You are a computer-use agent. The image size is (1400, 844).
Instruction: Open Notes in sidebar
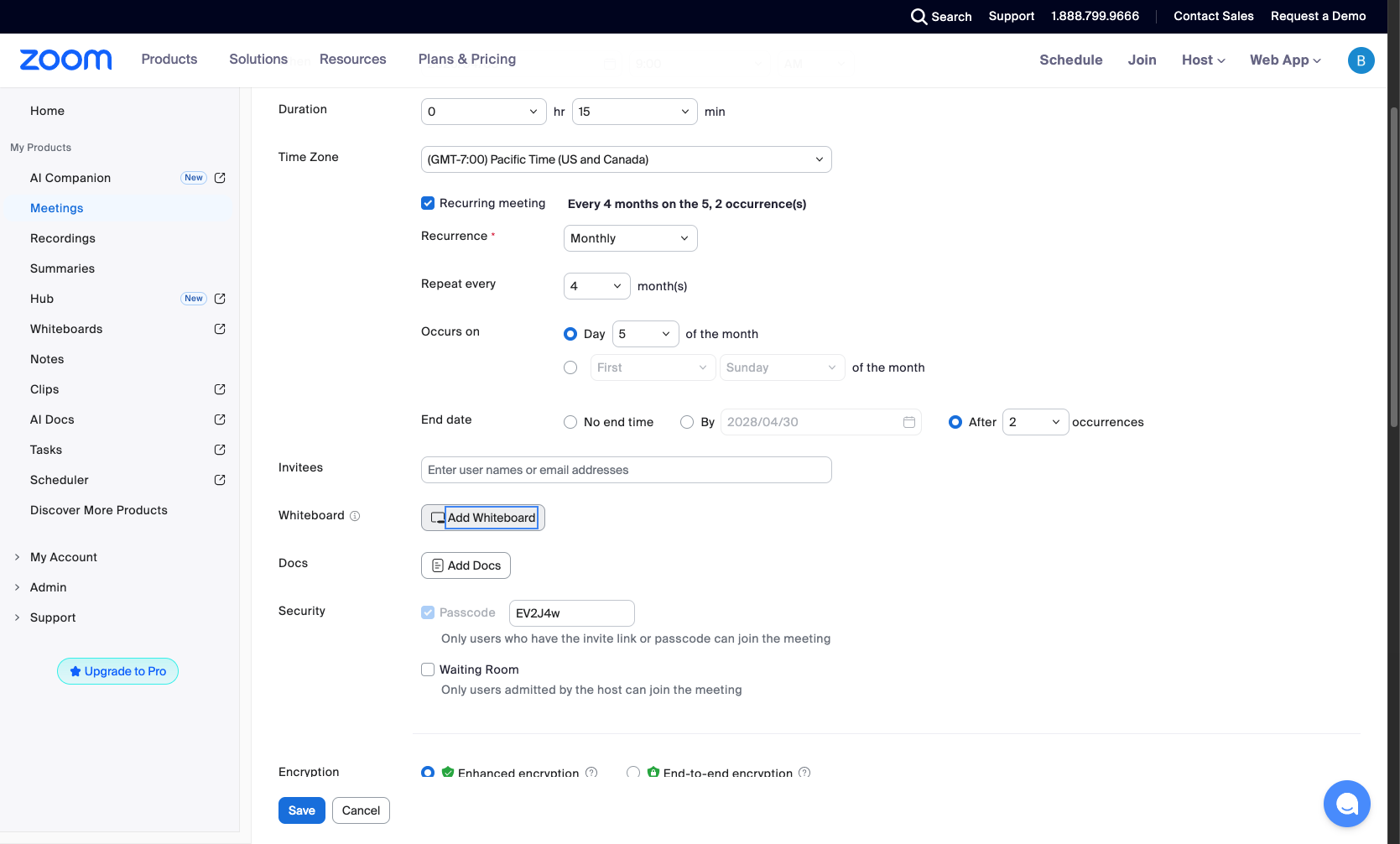click(x=47, y=359)
